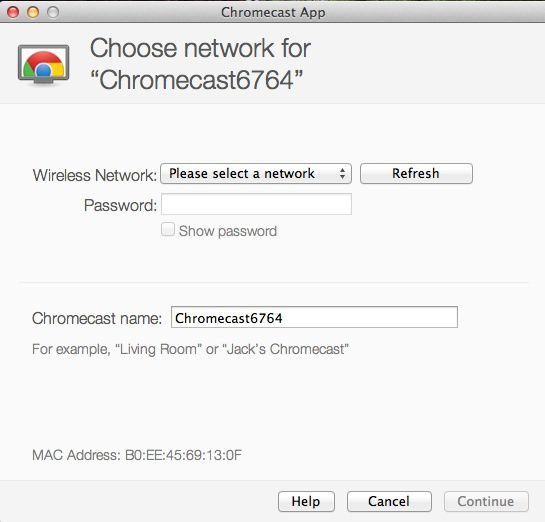This screenshot has width=545, height=522.
Task: Click the Chromecast TV logo icon
Action: click(x=43, y=65)
